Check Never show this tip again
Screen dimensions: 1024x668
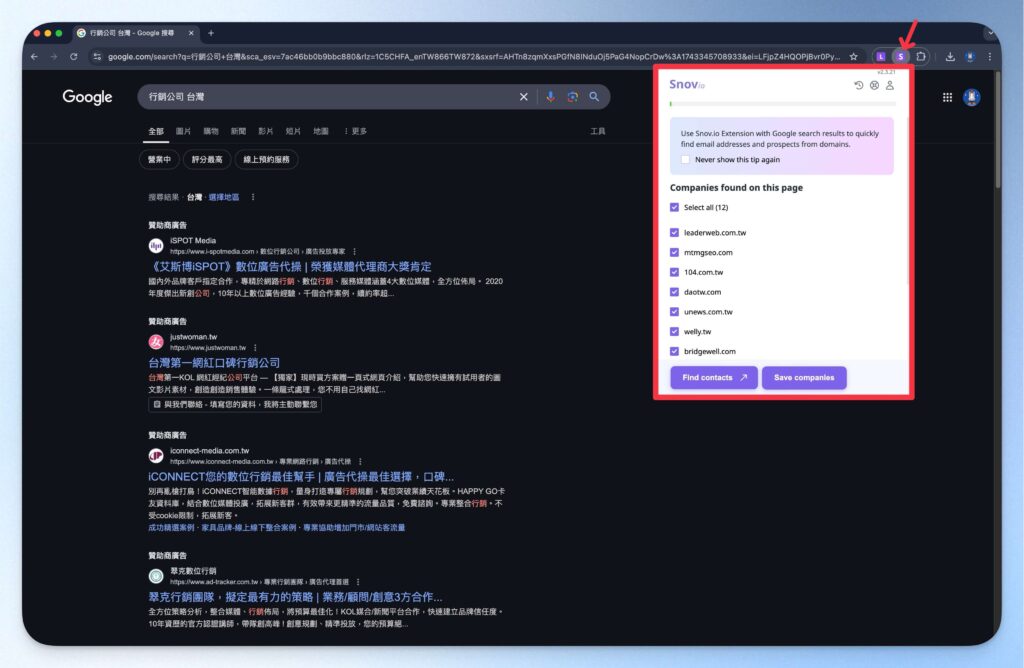pos(685,159)
